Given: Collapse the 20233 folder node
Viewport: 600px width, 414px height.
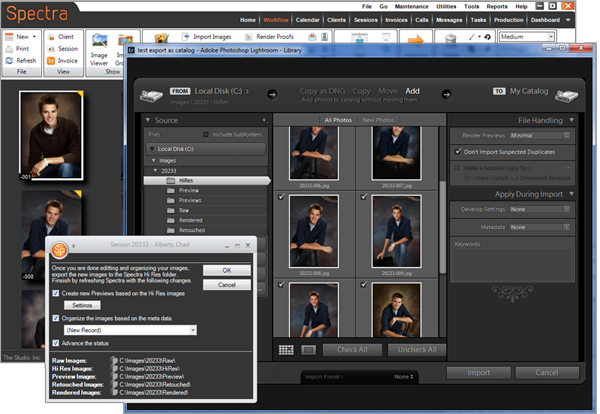Looking at the screenshot, I should tap(155, 171).
